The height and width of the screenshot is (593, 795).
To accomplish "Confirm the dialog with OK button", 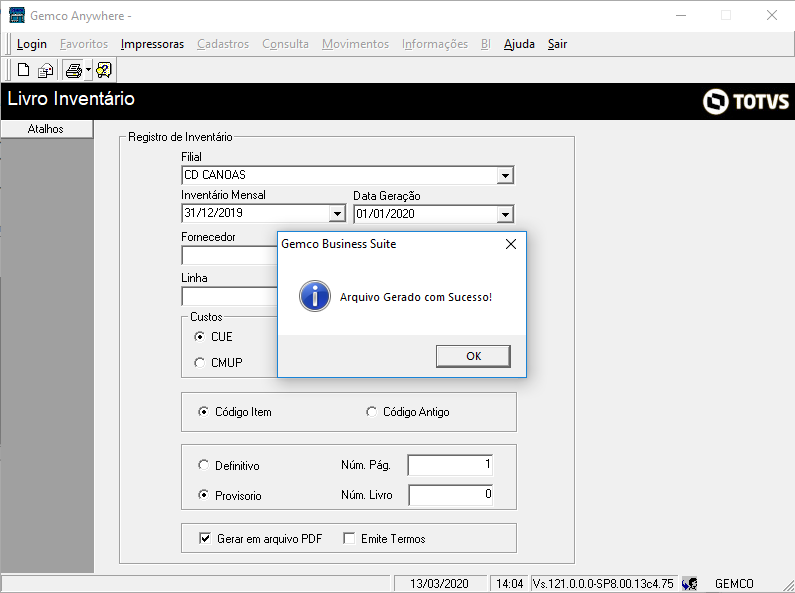I will pos(474,356).
